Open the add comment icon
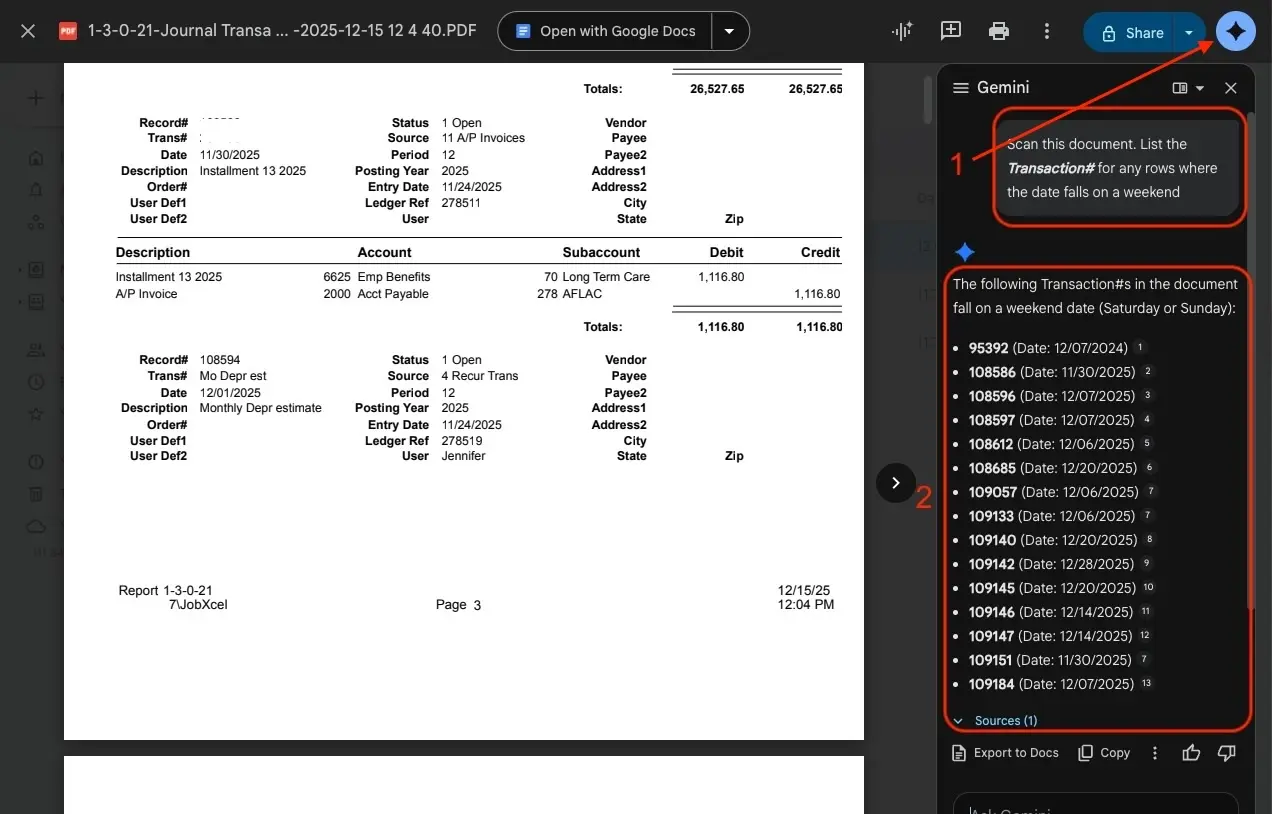 point(951,32)
